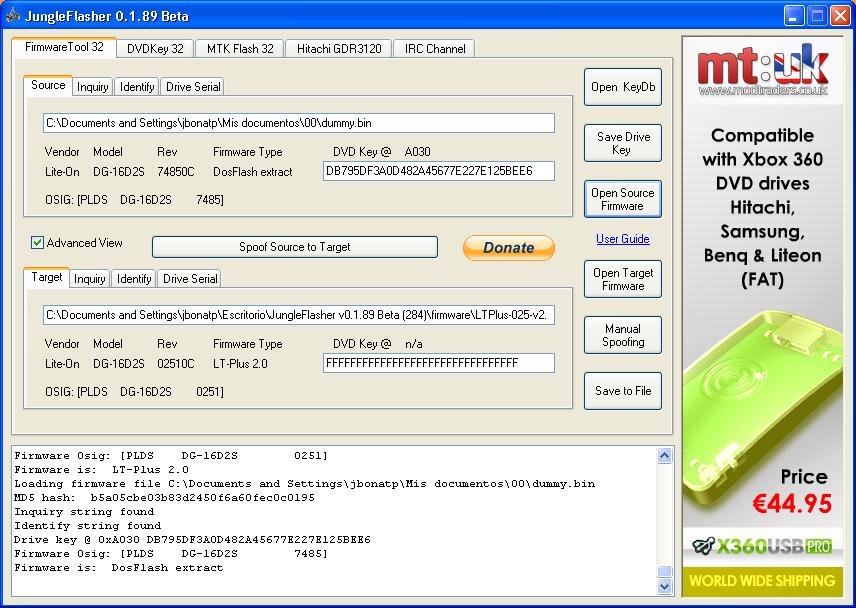This screenshot has width=856, height=608.
Task: Click the source DVD key field DB795DF3...
Action: 439,171
